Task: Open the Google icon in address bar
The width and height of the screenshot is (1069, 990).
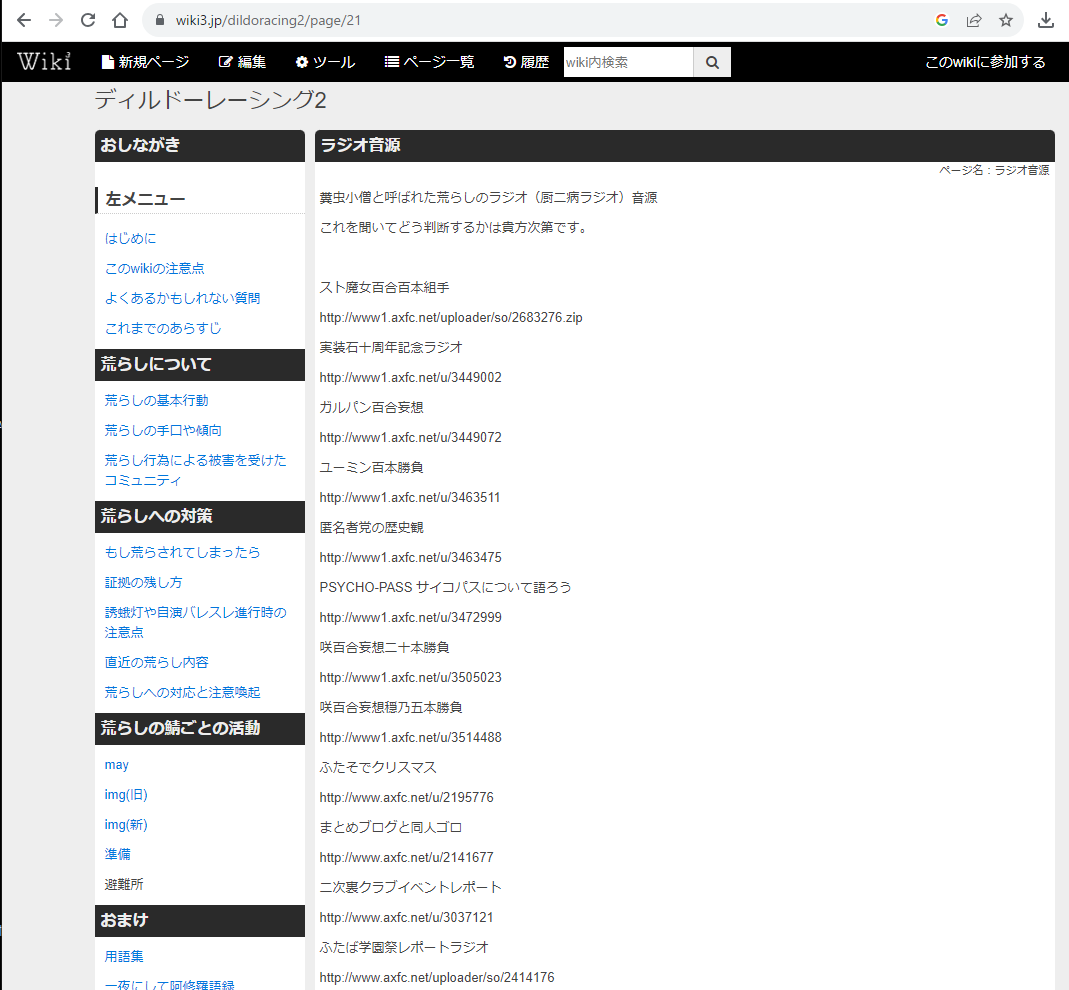Action: tap(941, 20)
